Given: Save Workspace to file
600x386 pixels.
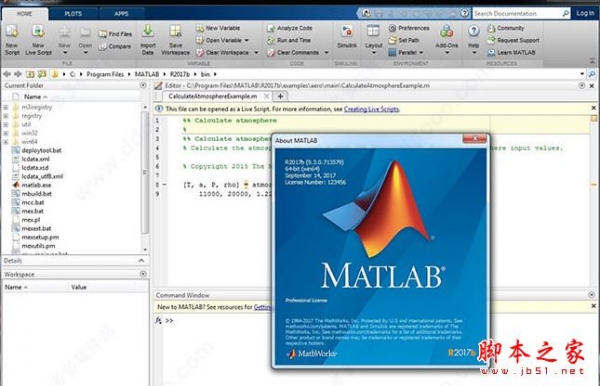Looking at the screenshot, I should coord(175,40).
